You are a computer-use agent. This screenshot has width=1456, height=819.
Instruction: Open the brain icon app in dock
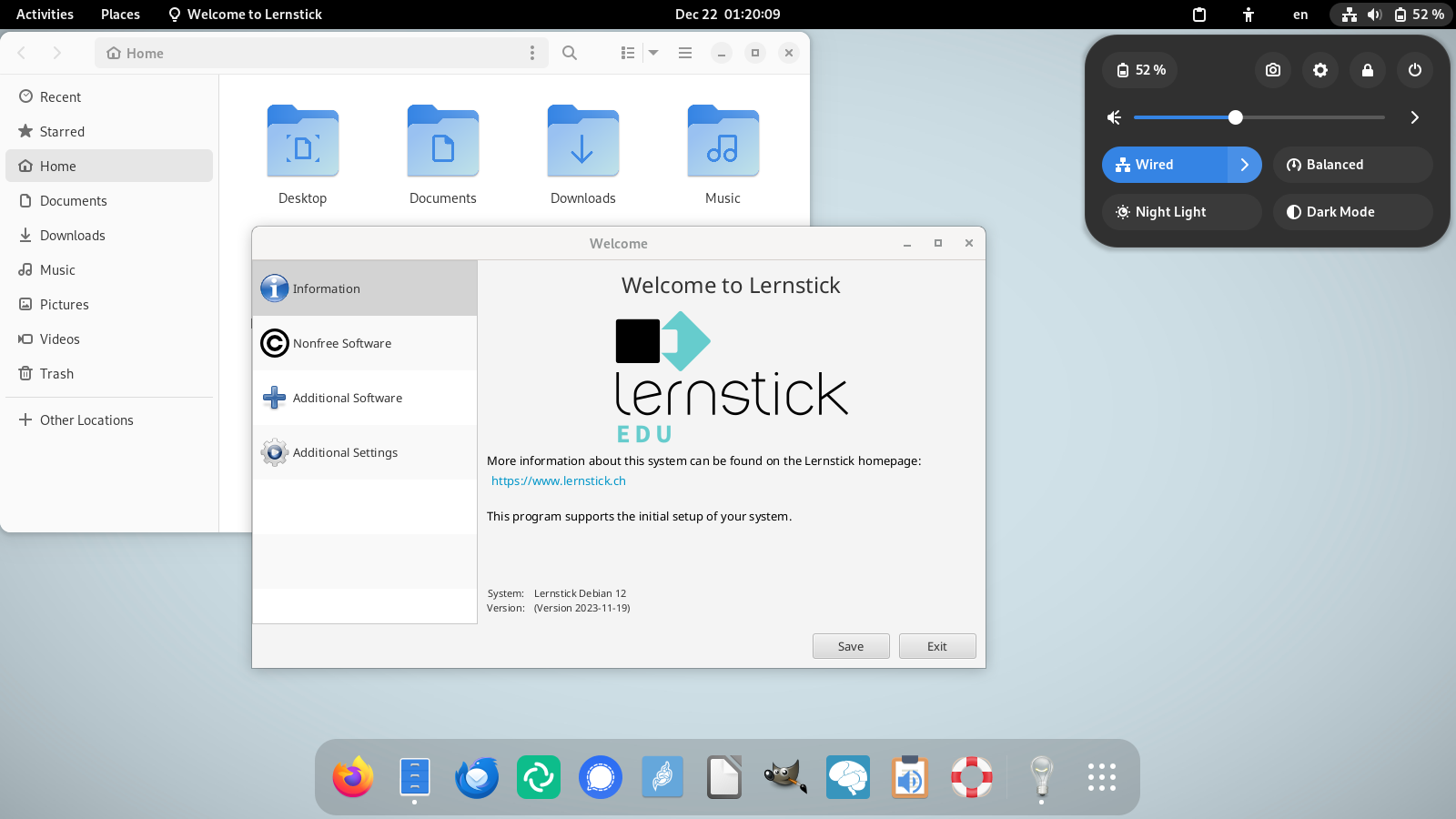[848, 777]
